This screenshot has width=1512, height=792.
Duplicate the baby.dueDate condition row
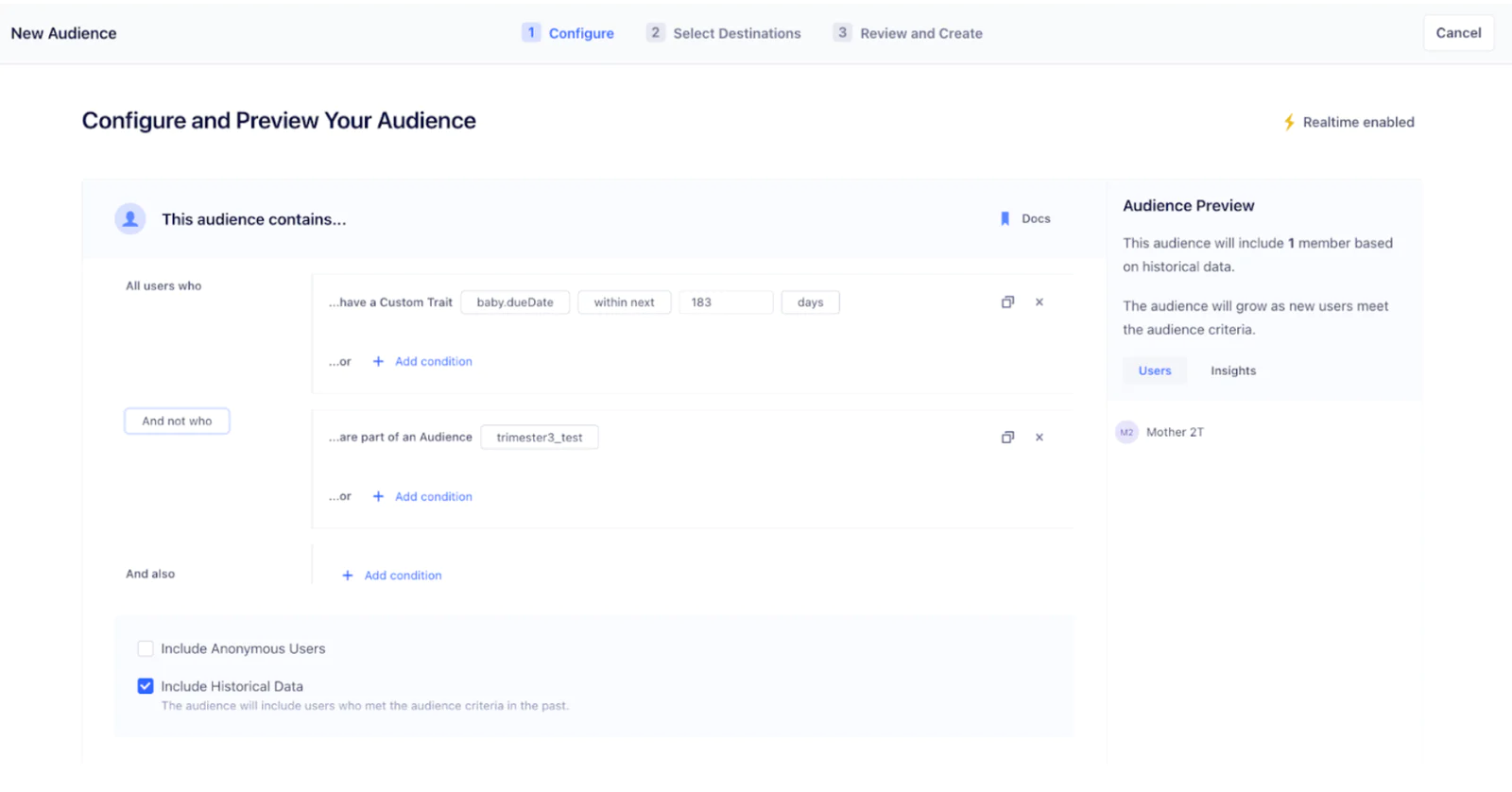(x=1007, y=302)
